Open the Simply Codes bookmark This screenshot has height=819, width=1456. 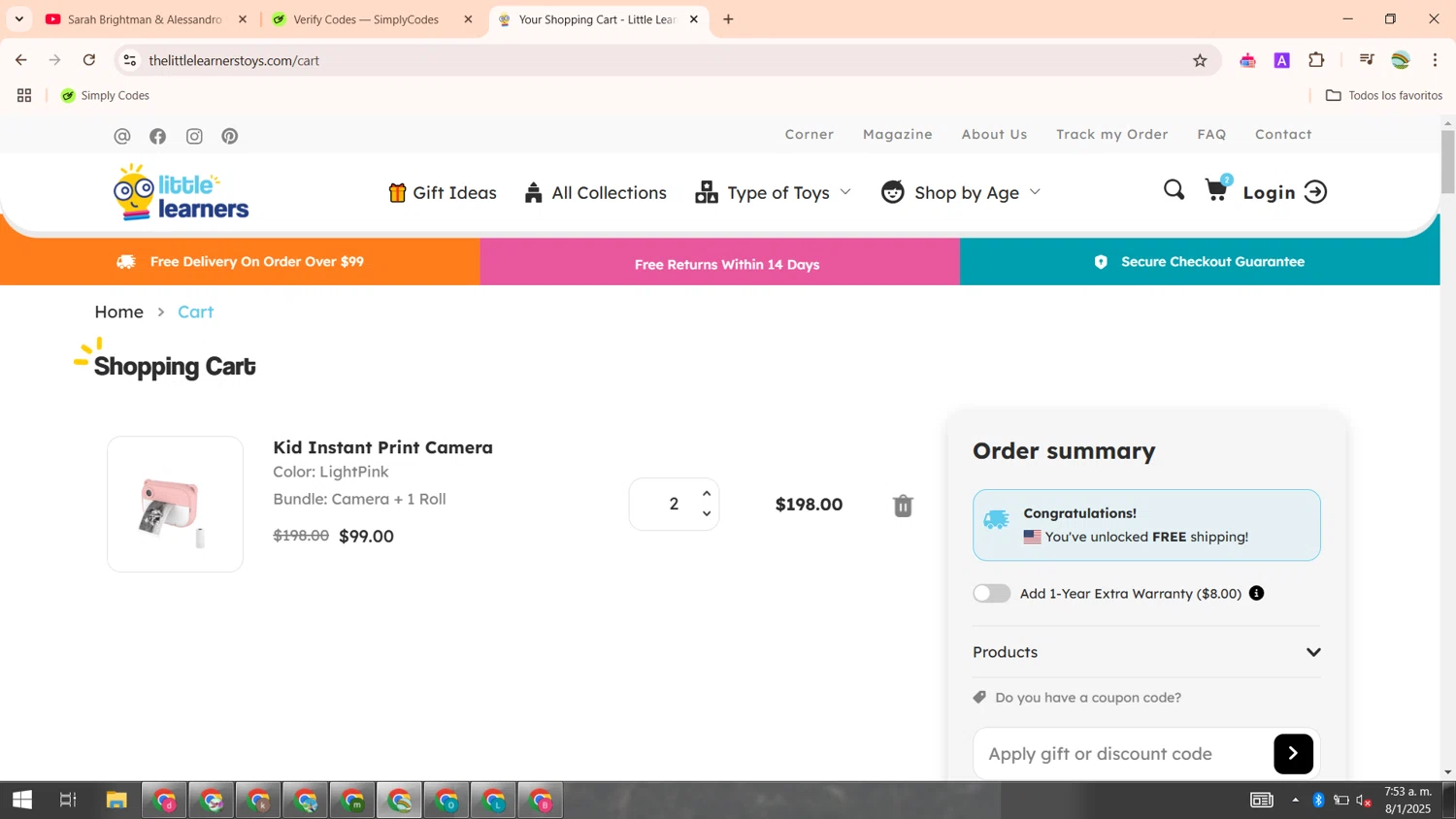click(105, 95)
